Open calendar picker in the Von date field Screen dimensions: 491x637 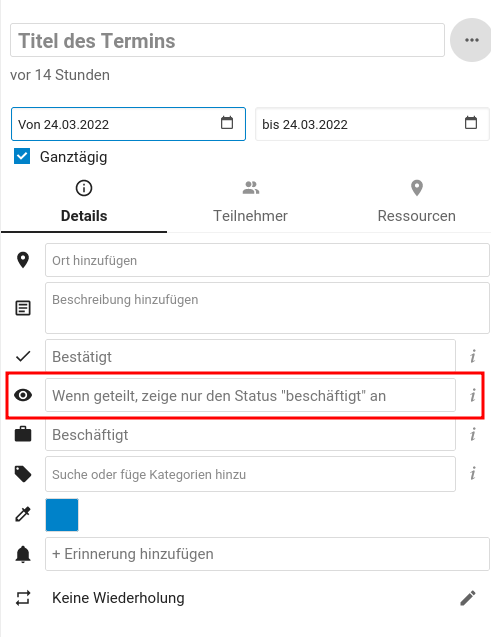[227, 122]
